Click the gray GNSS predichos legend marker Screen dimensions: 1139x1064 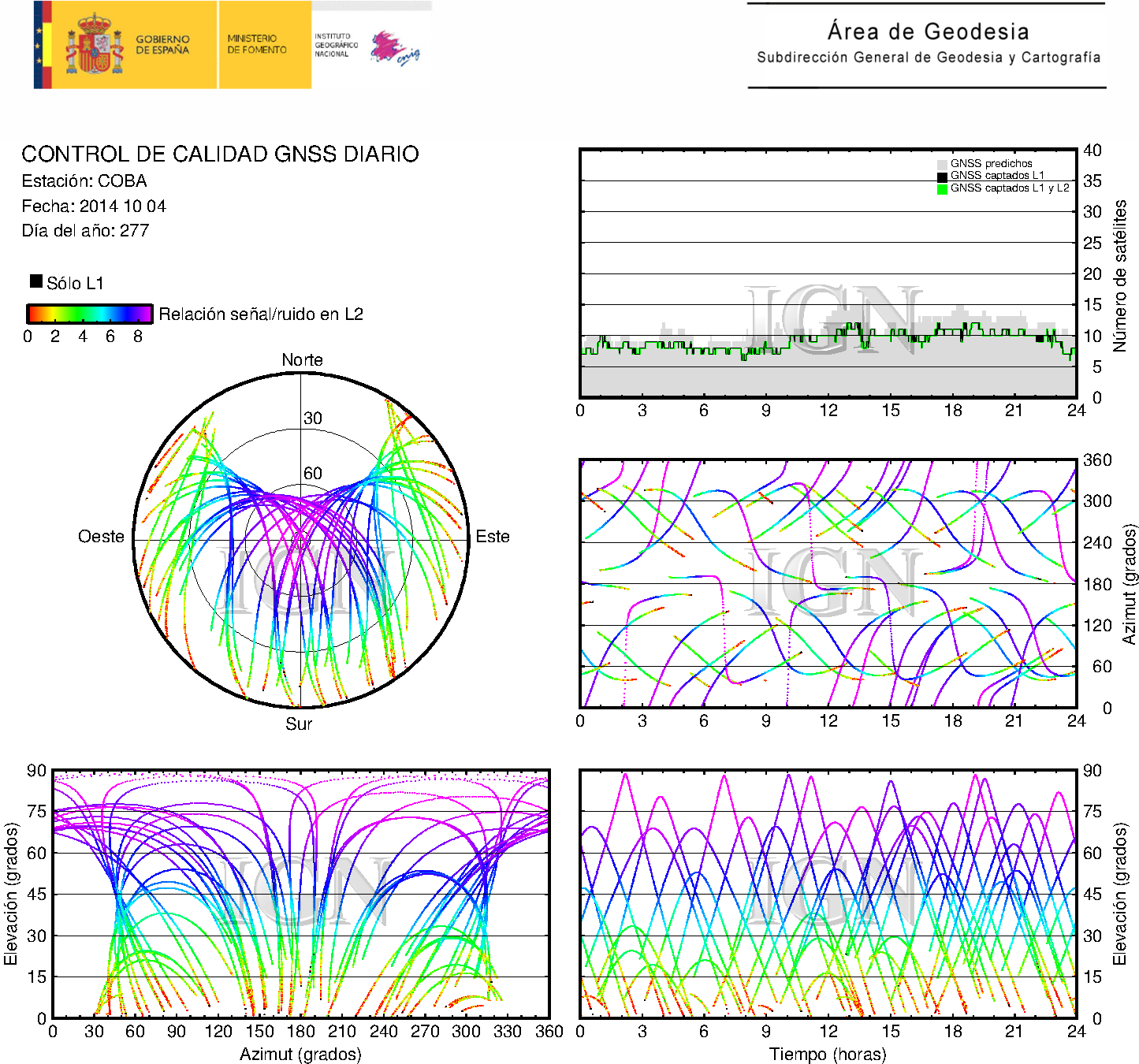(x=942, y=164)
